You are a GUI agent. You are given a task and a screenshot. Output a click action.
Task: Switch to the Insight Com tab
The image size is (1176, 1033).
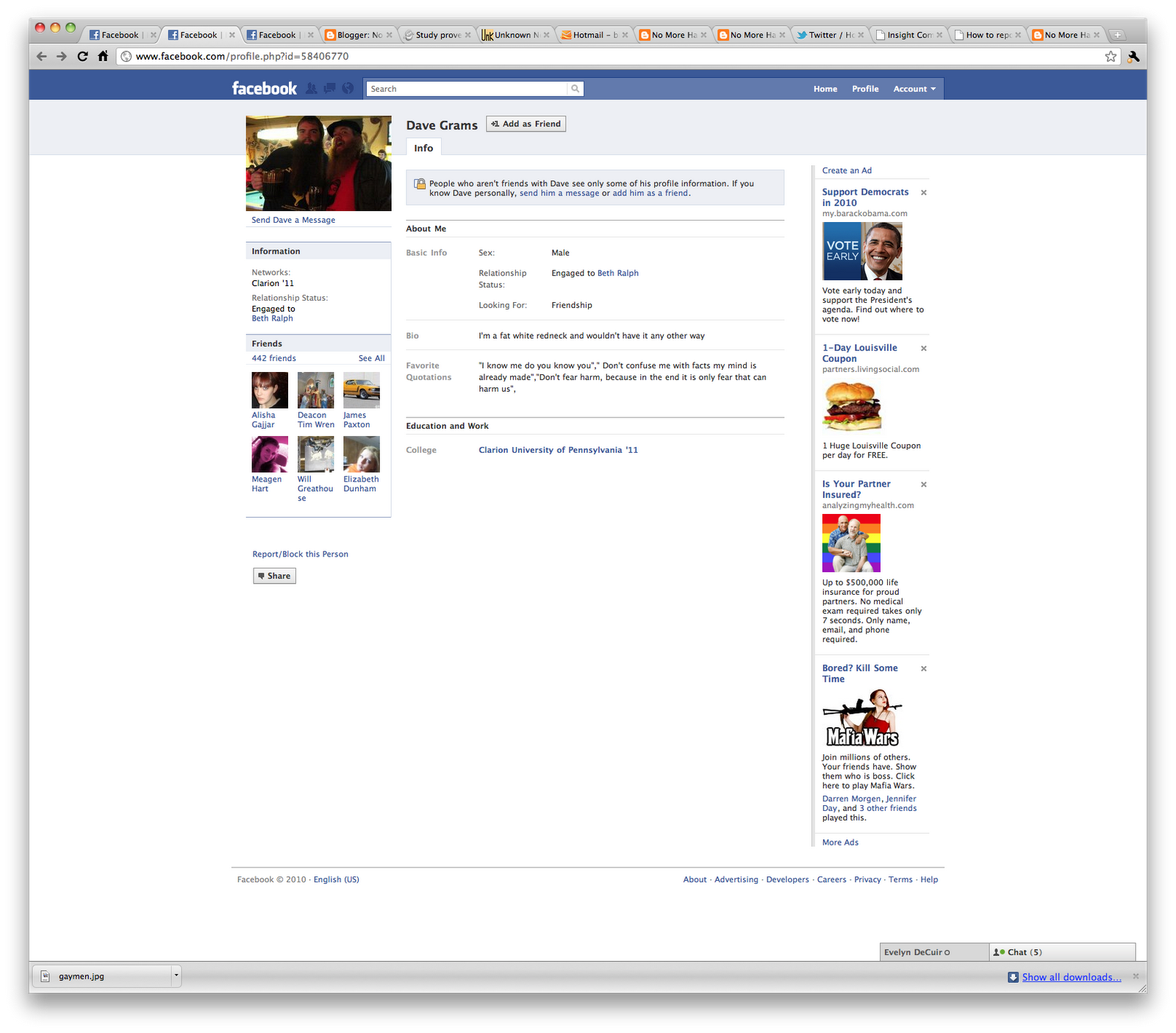(910, 35)
